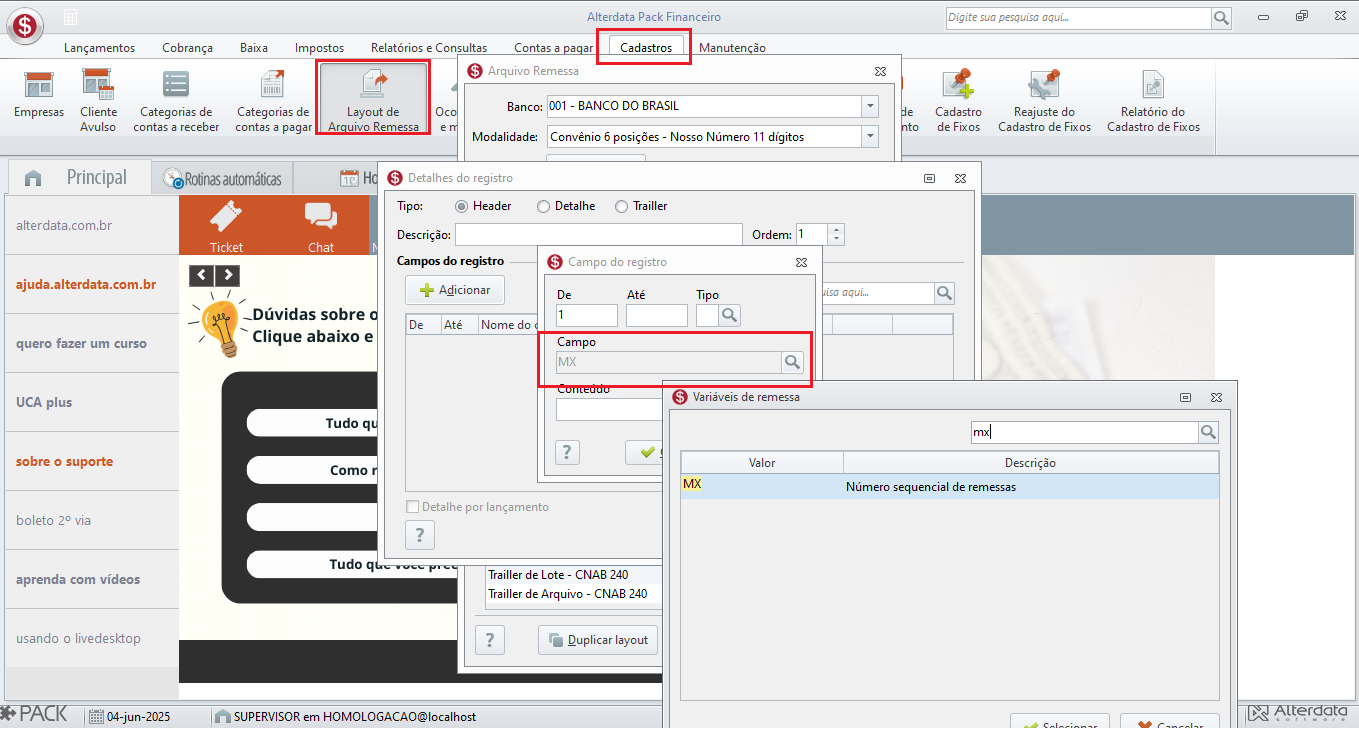Open the Chat icon on orange bar
Image resolution: width=1359 pixels, height=751 pixels.
[x=321, y=225]
